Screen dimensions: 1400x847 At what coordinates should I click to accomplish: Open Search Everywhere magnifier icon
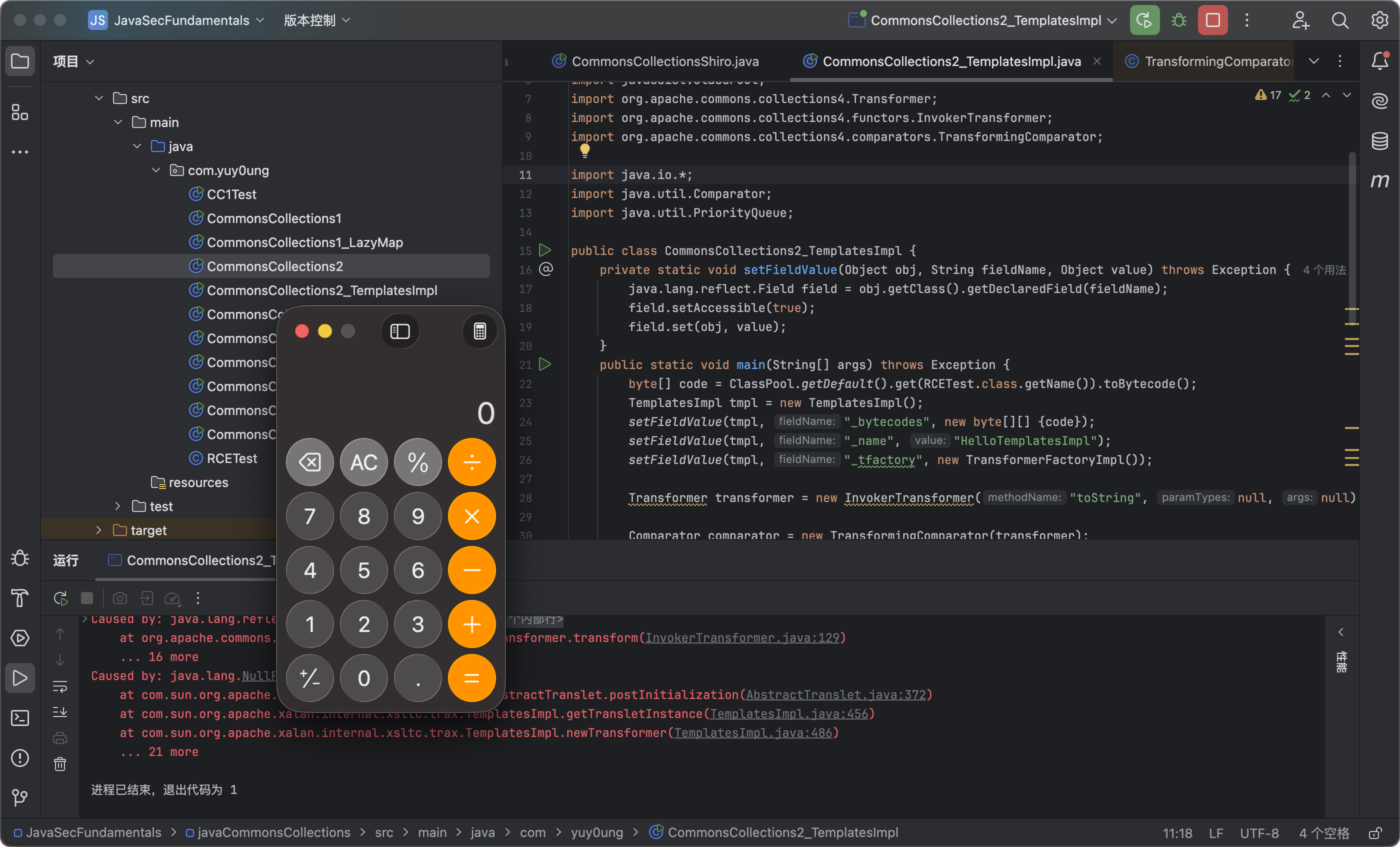click(1340, 20)
